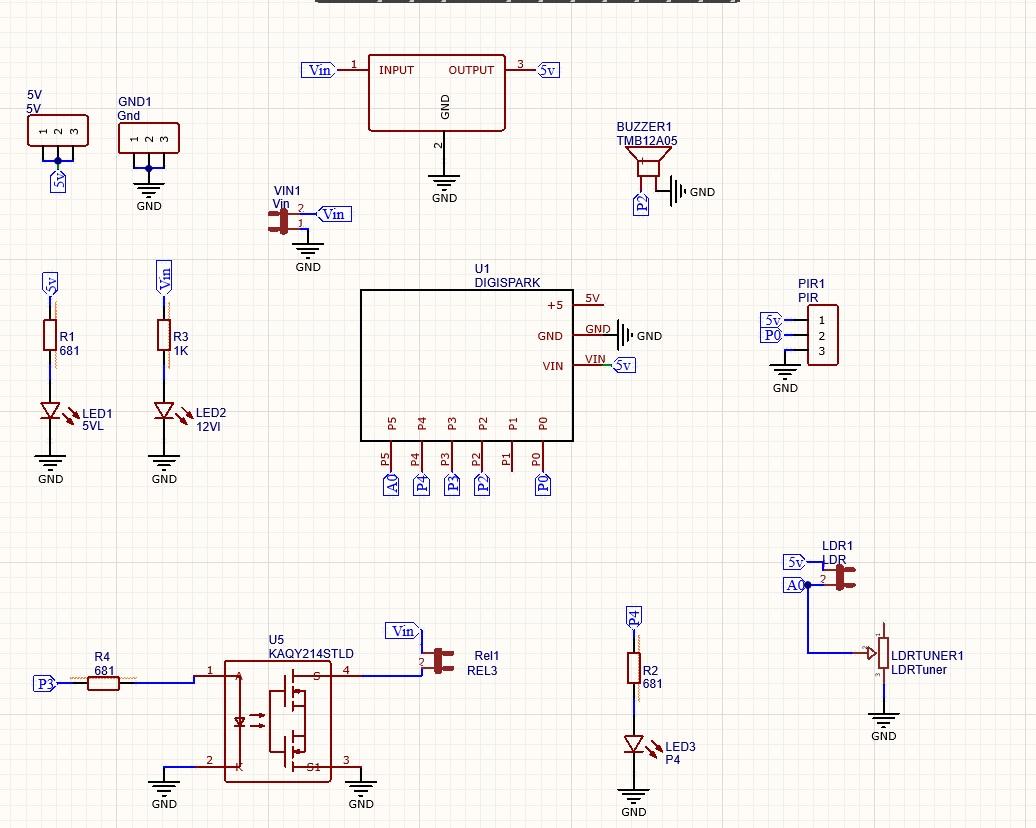Select the KAQY214STLD optocoupler U5 symbol
The height and width of the screenshot is (828, 1036).
pos(278,720)
